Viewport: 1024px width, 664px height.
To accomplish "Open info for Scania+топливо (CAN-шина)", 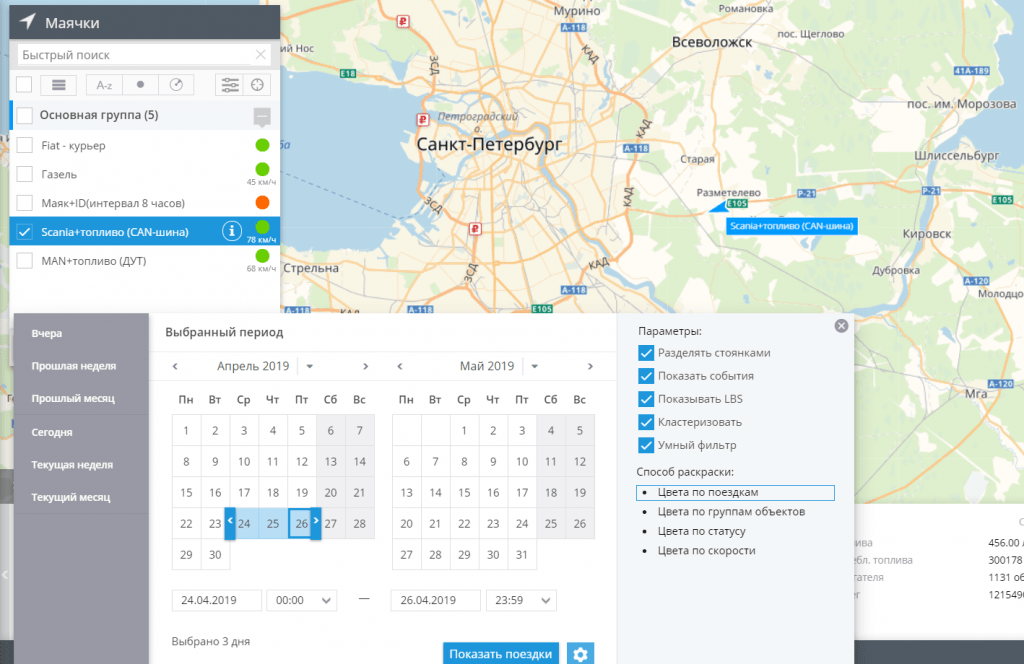I will tap(232, 231).
